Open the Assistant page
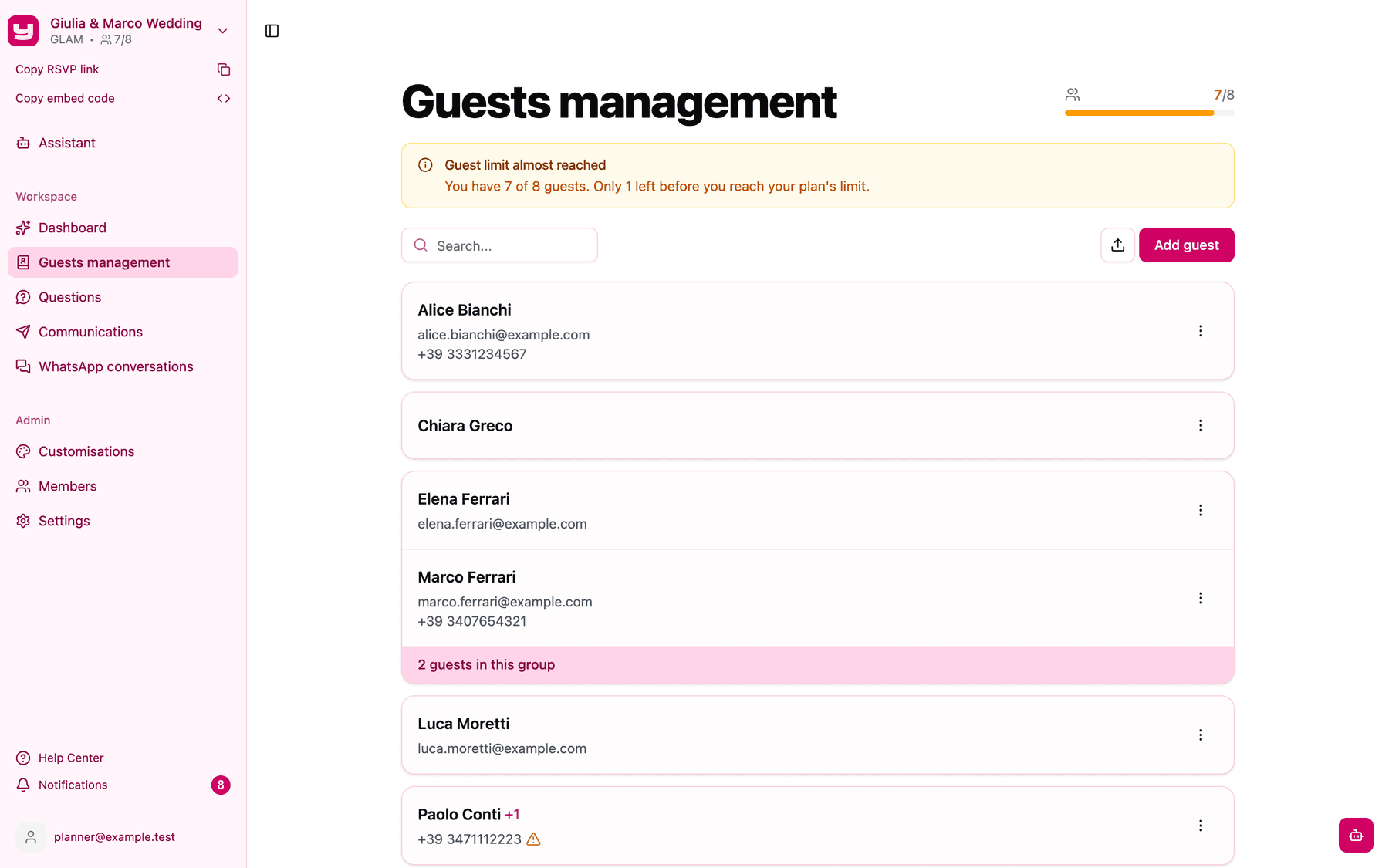This screenshot has width=1389, height=868. [123, 143]
